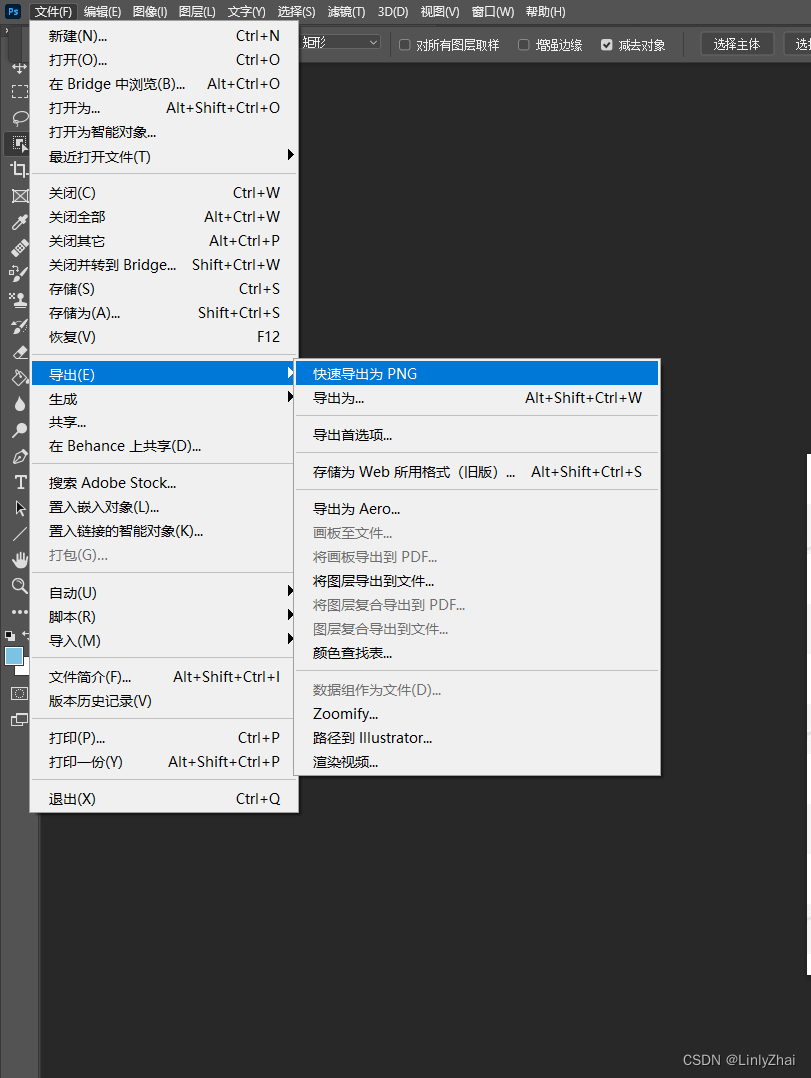Uncheck the 减去对象 checkbox

(x=606, y=45)
